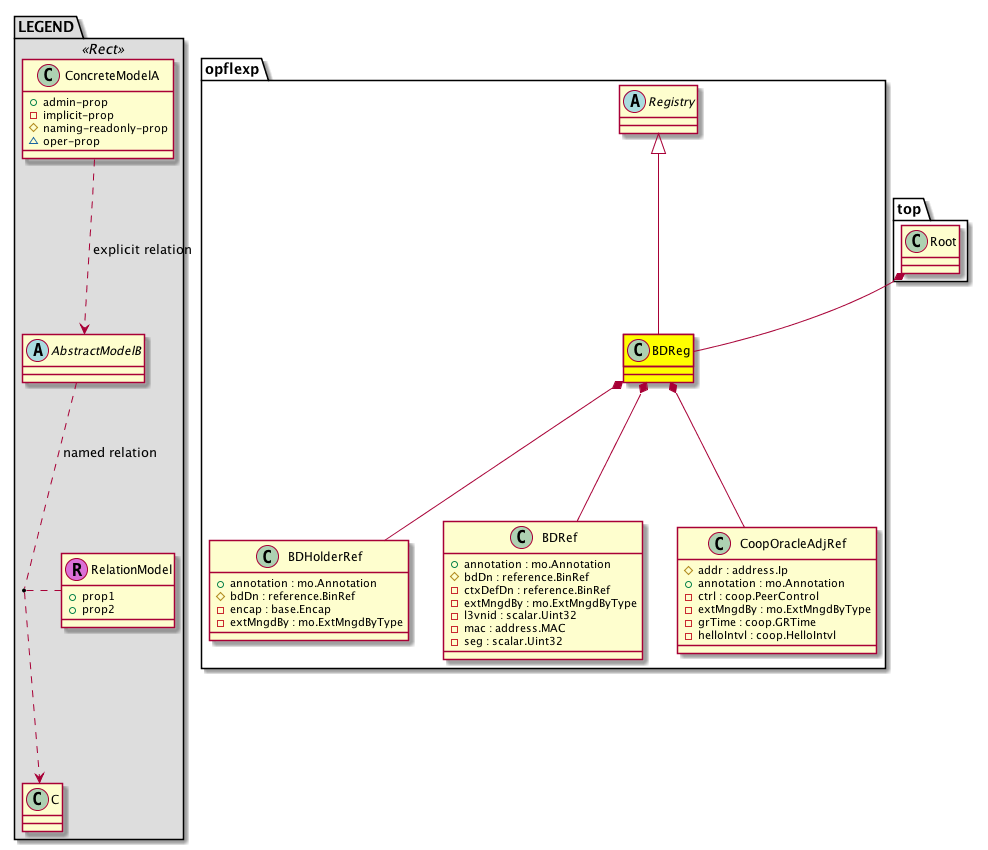This screenshot has width=988, height=850.
Task: Click the "explicit relation" label
Action: (141, 249)
